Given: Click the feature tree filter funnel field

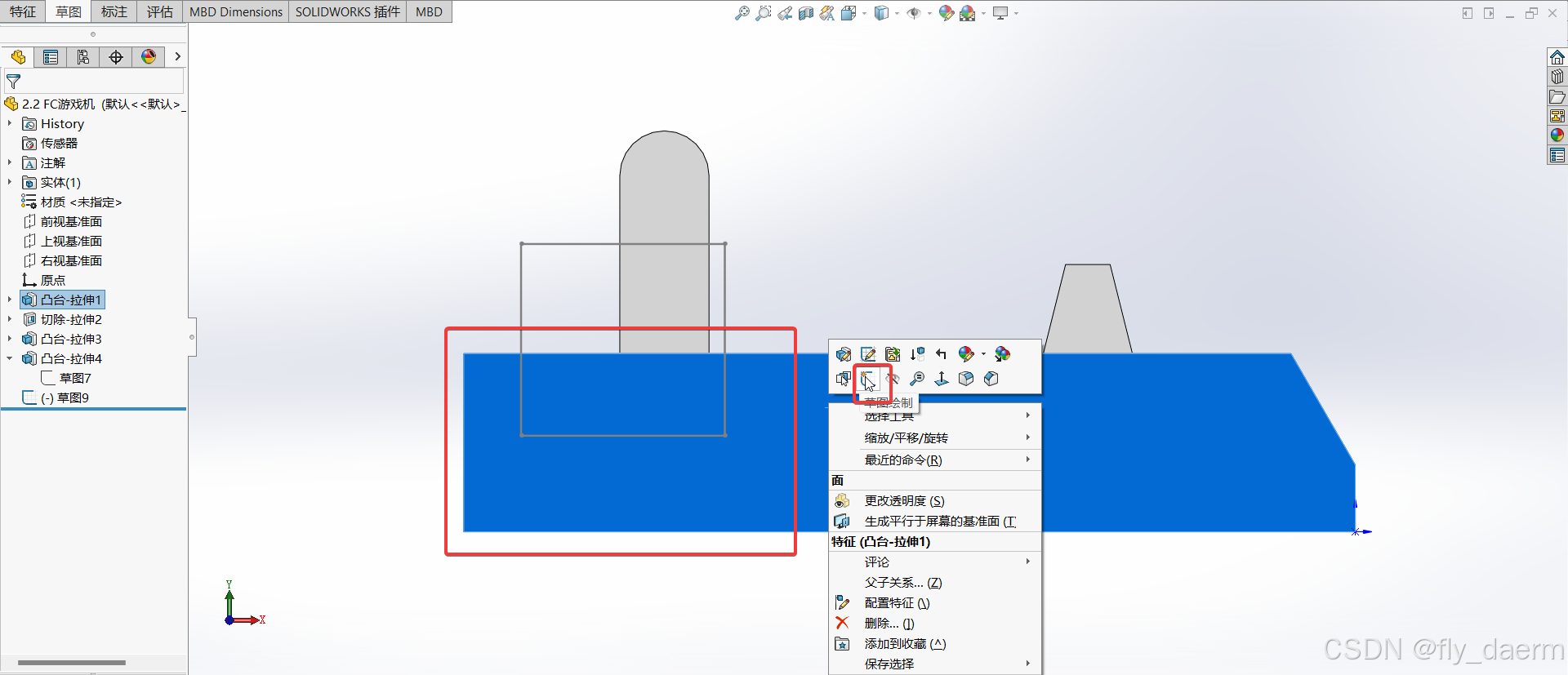Looking at the screenshot, I should [94, 82].
